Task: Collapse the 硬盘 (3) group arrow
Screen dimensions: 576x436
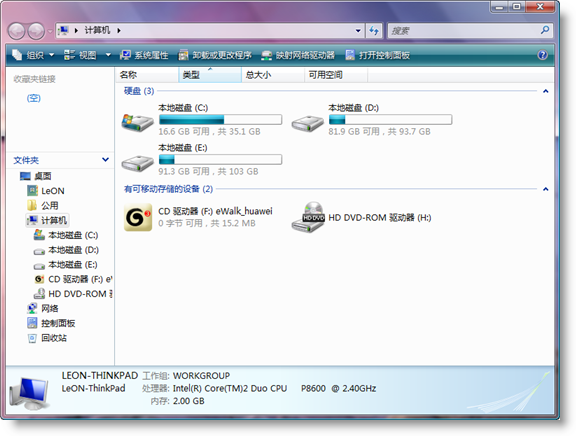Action: click(546, 91)
